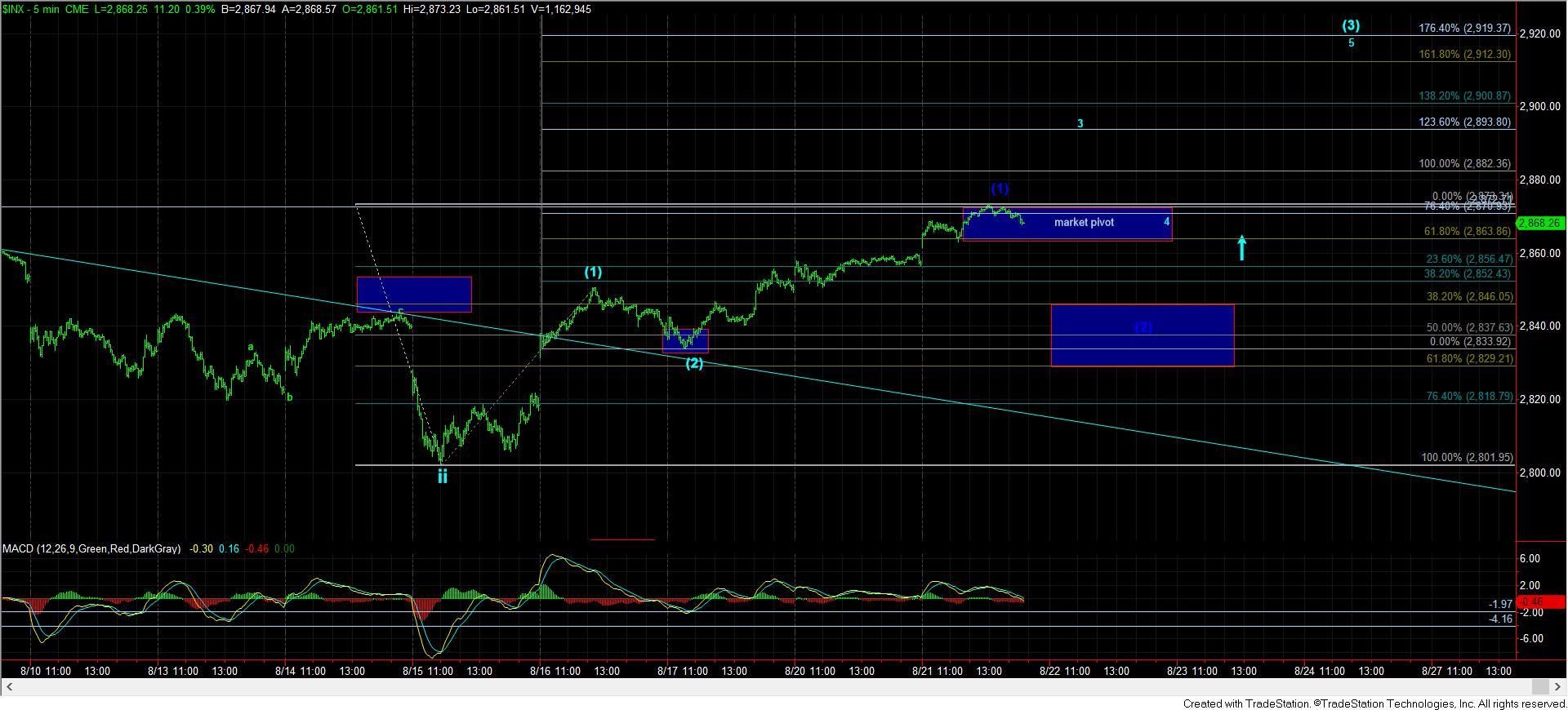Select the 'market pivot' blue box
The image size is (1568, 710).
click(1067, 224)
